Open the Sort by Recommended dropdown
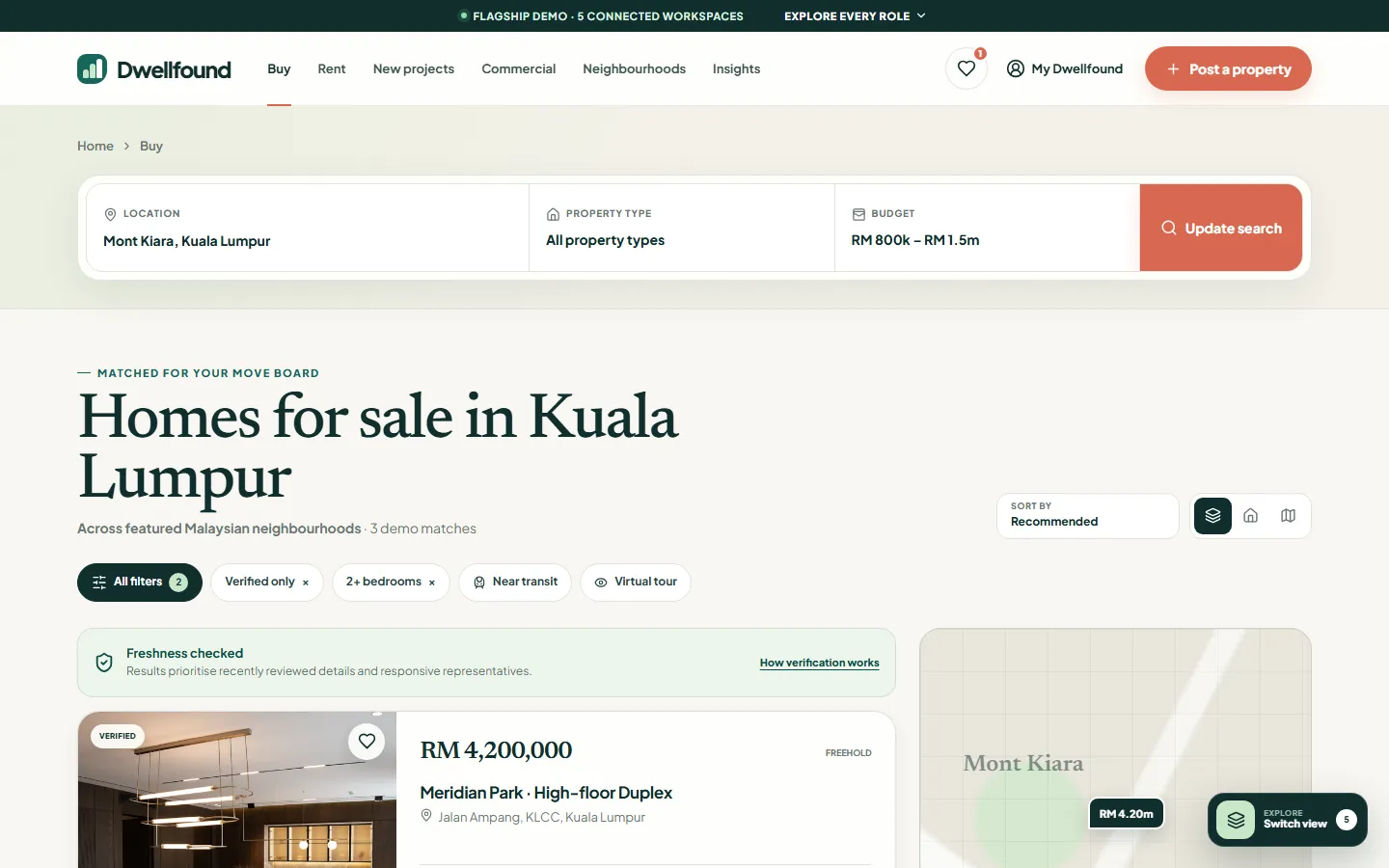 [x=1088, y=515]
